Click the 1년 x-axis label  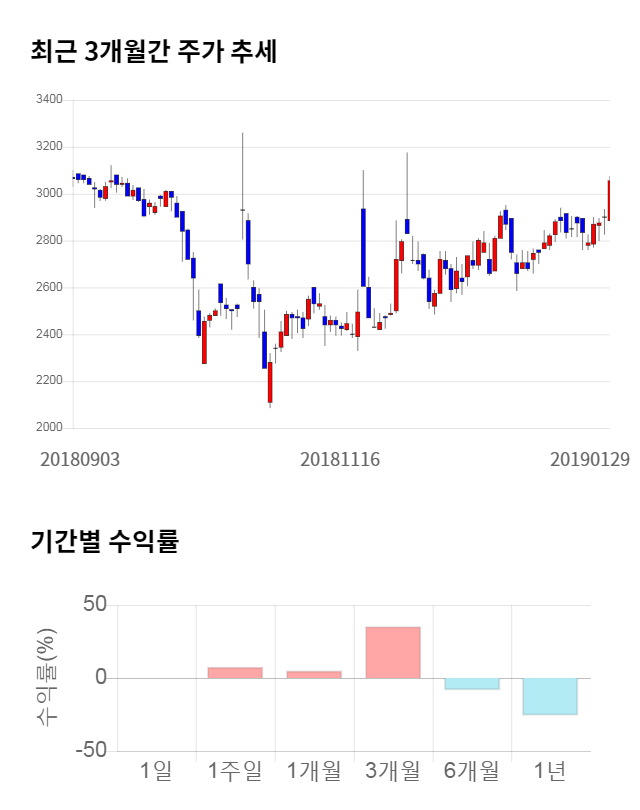551,771
